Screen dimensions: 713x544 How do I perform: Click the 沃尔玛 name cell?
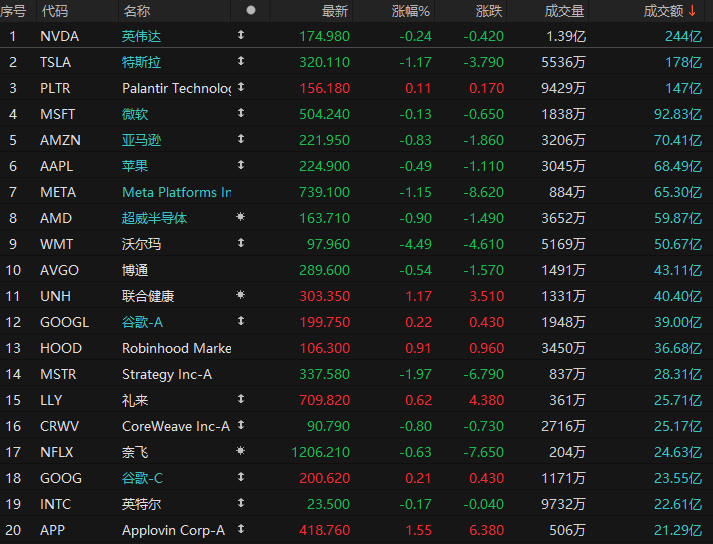(141, 244)
